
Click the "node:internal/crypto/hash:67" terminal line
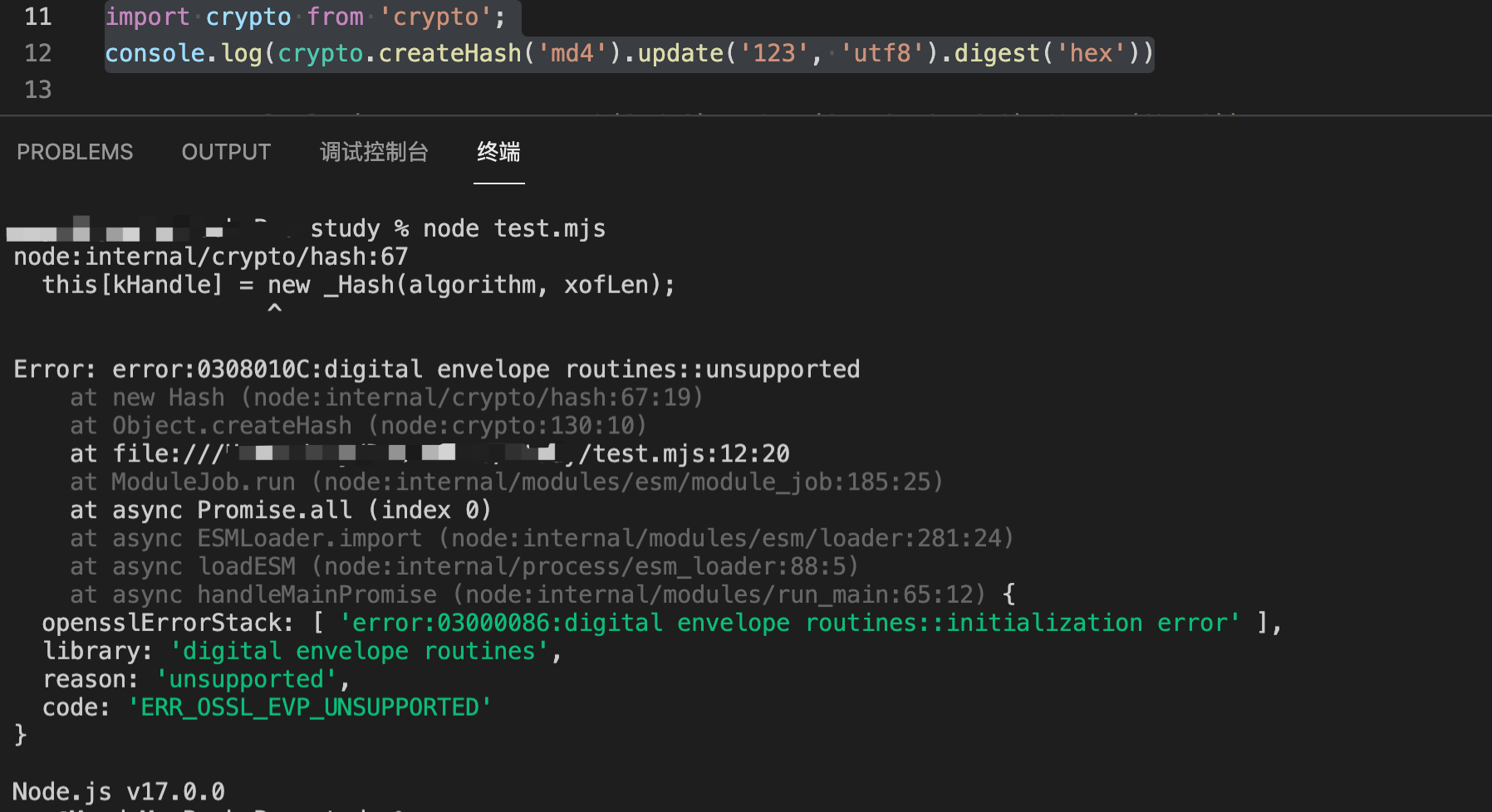point(211,257)
